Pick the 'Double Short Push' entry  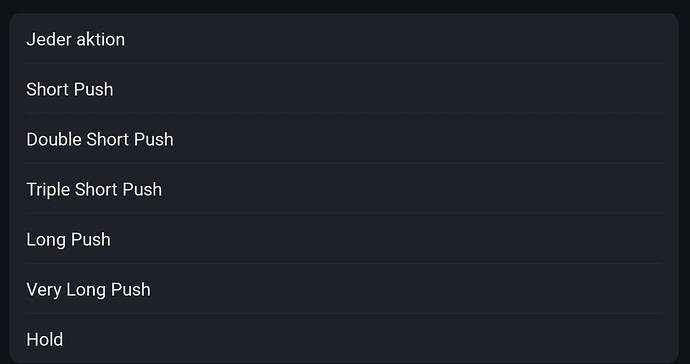(344, 139)
